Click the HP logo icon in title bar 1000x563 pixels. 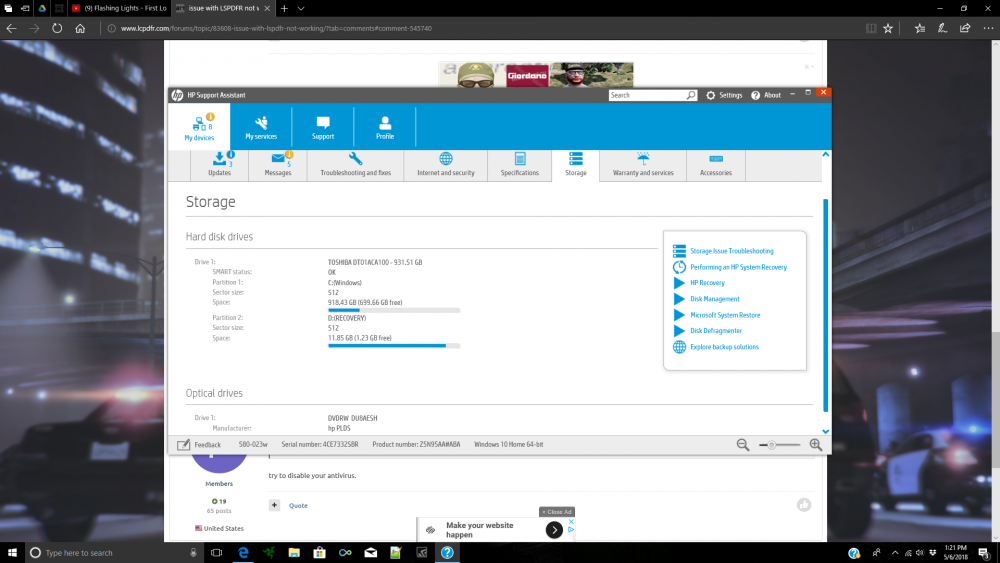click(x=177, y=95)
